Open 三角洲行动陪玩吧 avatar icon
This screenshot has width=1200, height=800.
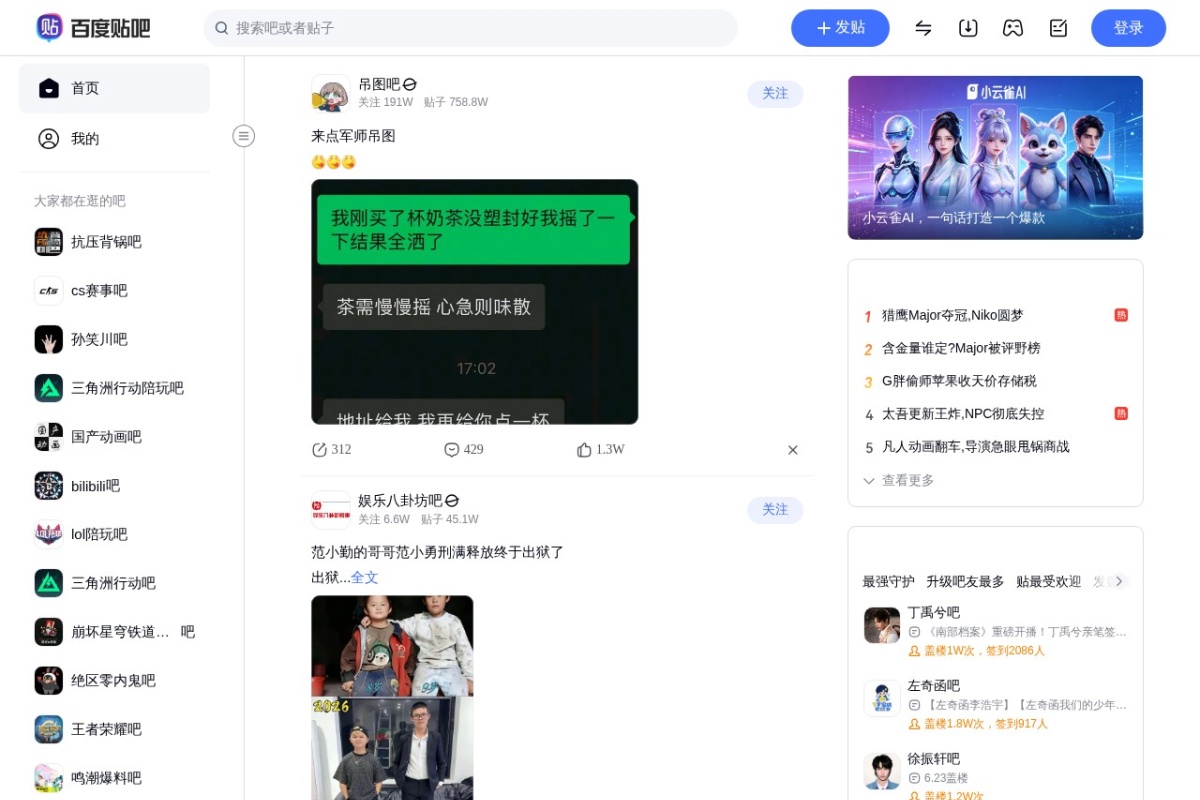pyautogui.click(x=49, y=388)
